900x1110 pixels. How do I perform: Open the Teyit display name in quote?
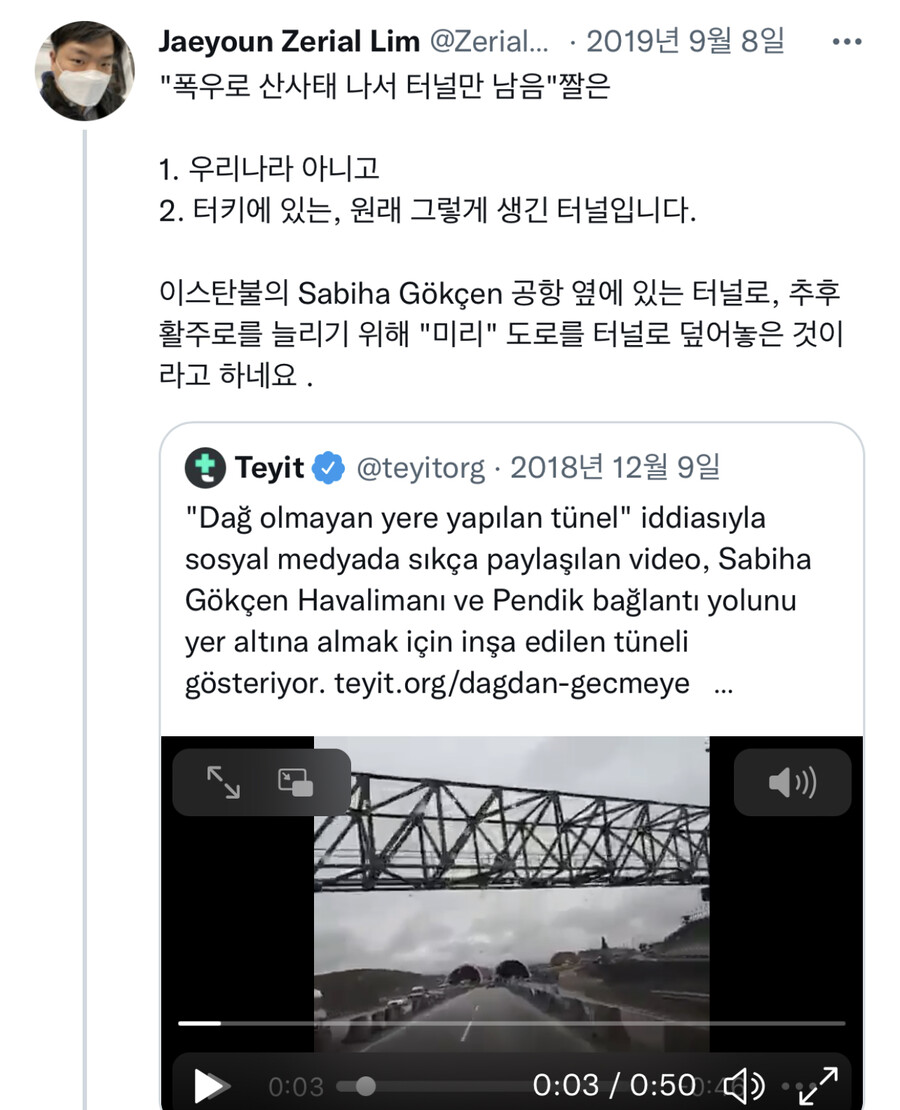pyautogui.click(x=269, y=467)
